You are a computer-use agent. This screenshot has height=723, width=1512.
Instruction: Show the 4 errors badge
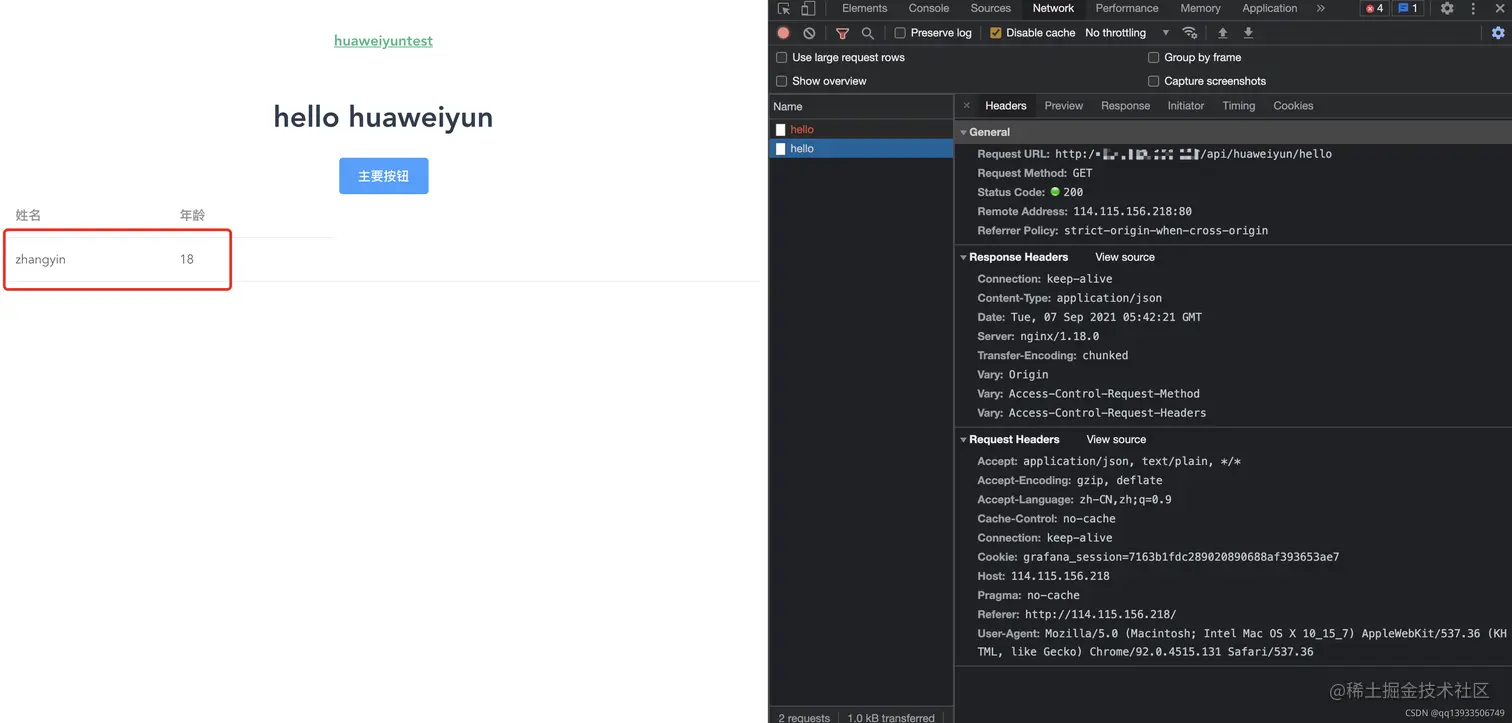[x=1374, y=8]
